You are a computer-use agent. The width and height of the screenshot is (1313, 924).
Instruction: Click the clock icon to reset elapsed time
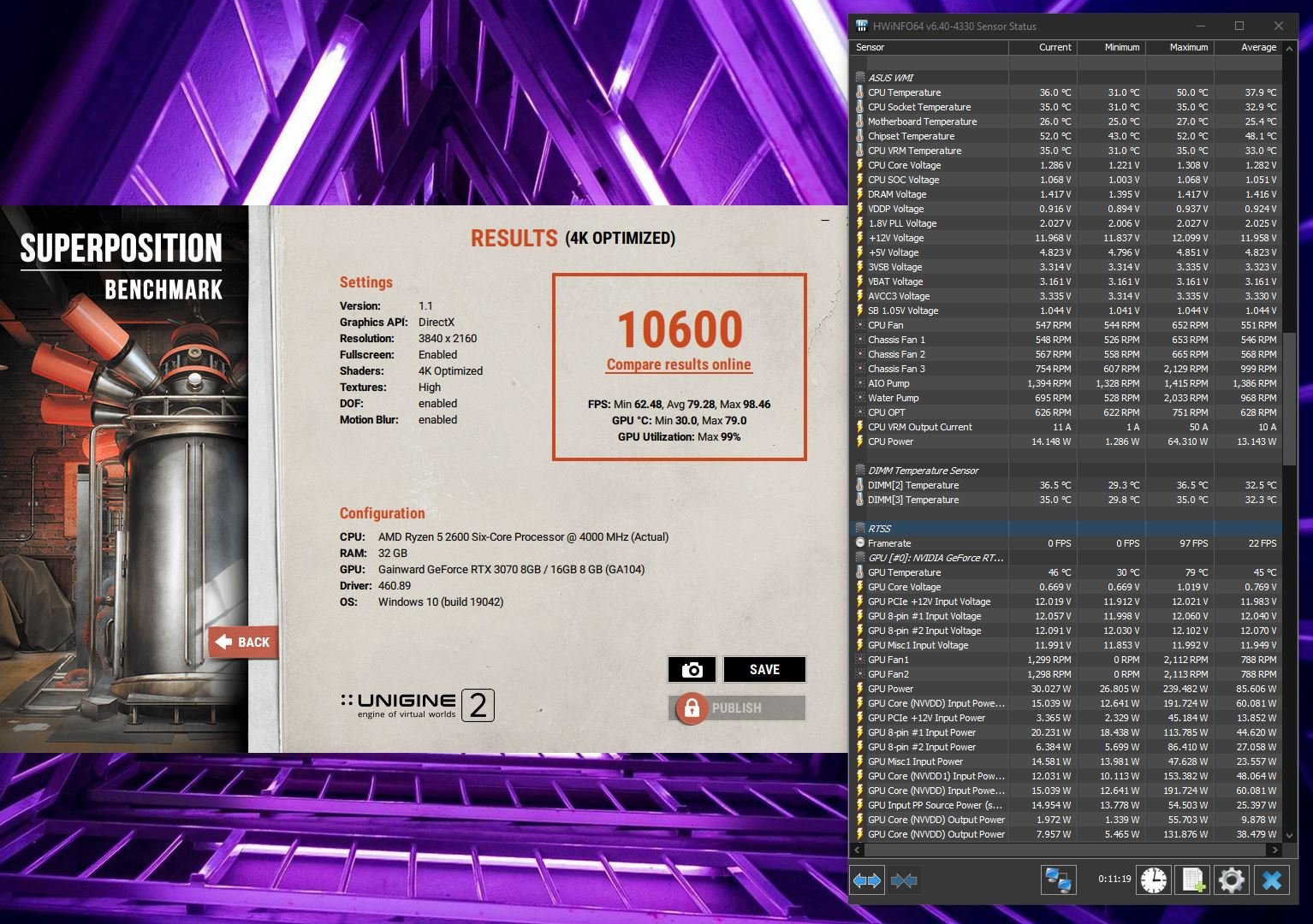coord(1154,880)
